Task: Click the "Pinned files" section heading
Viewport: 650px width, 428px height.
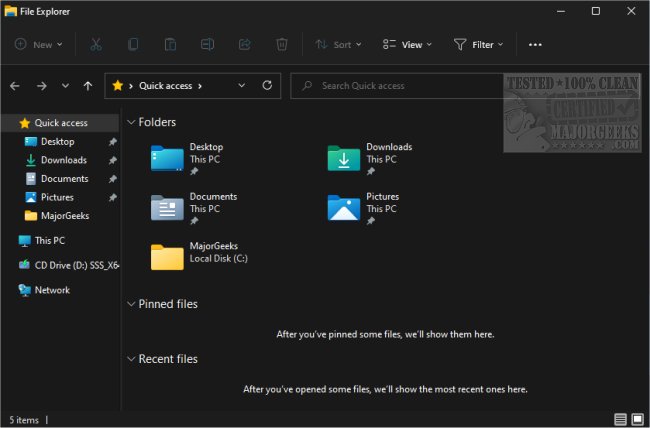Action: (168, 304)
